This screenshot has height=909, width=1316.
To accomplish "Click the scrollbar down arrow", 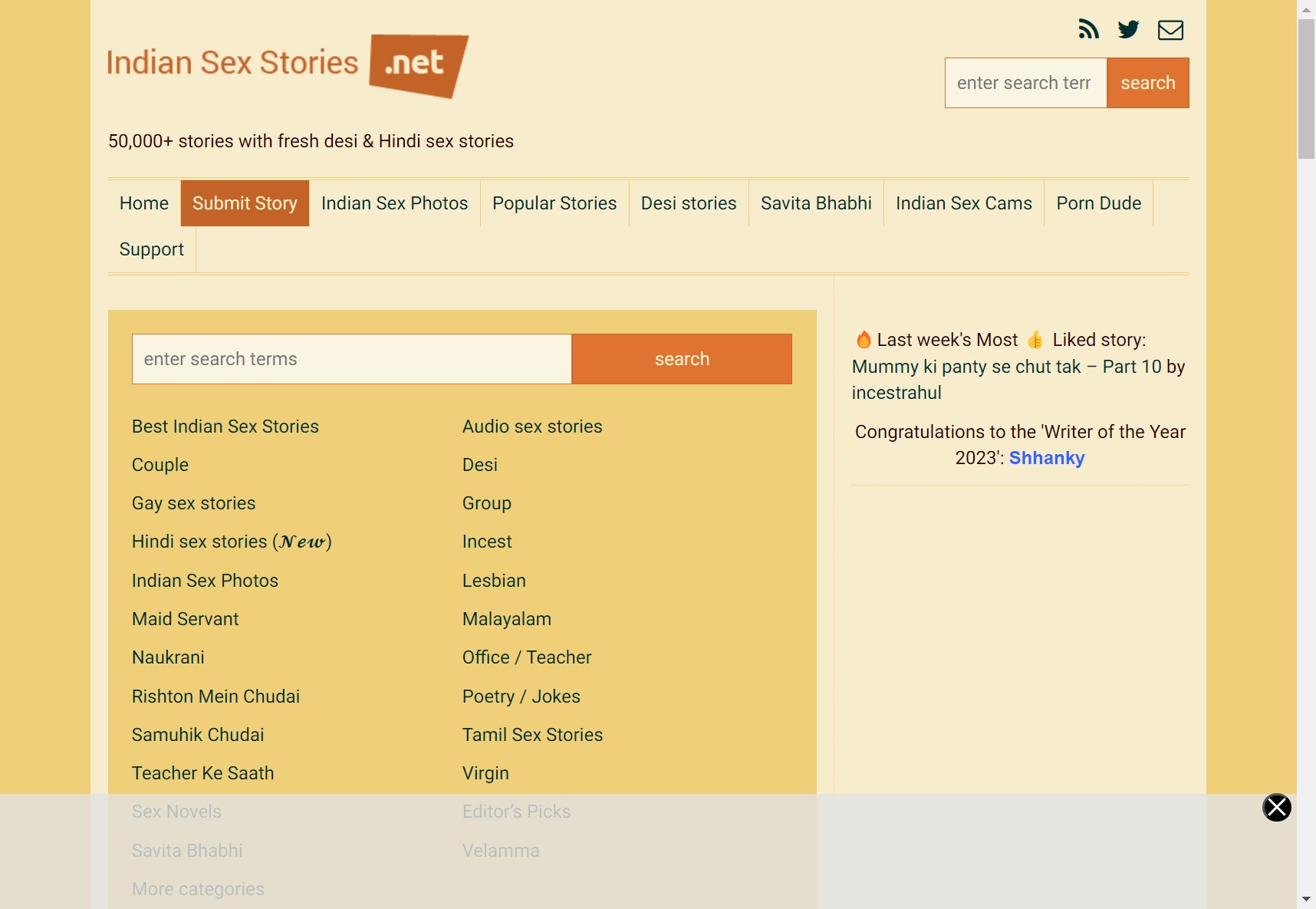I will (1306, 899).
